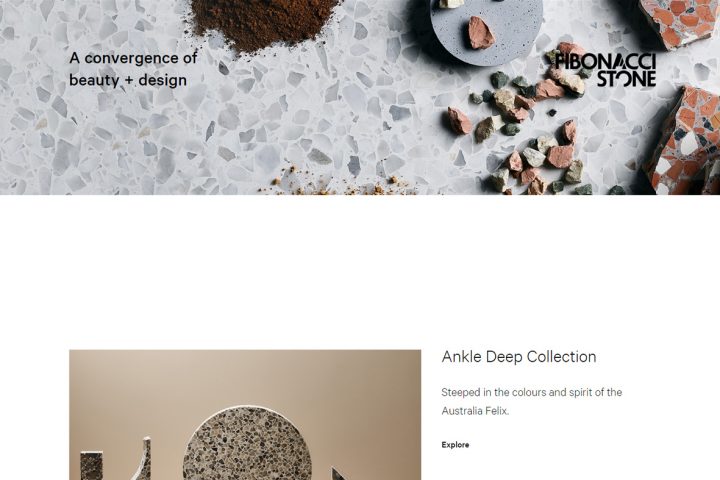Click the "Australia Felix." text line

475,411
